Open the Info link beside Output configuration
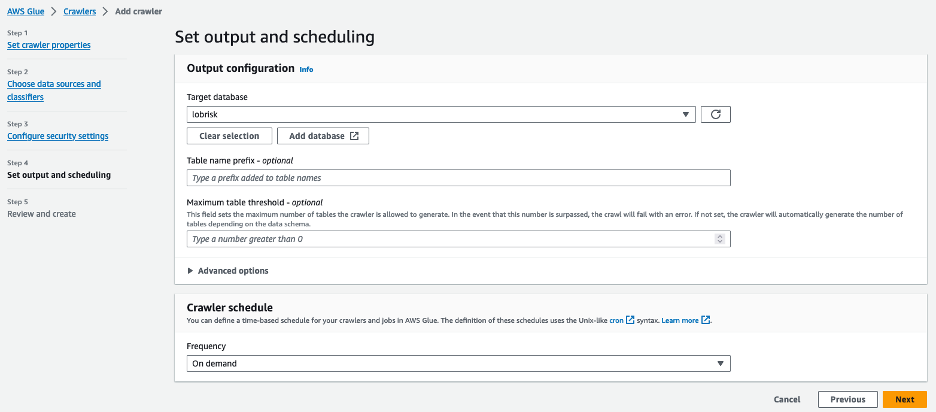Screen dimensions: 936x412 (x=306, y=70)
